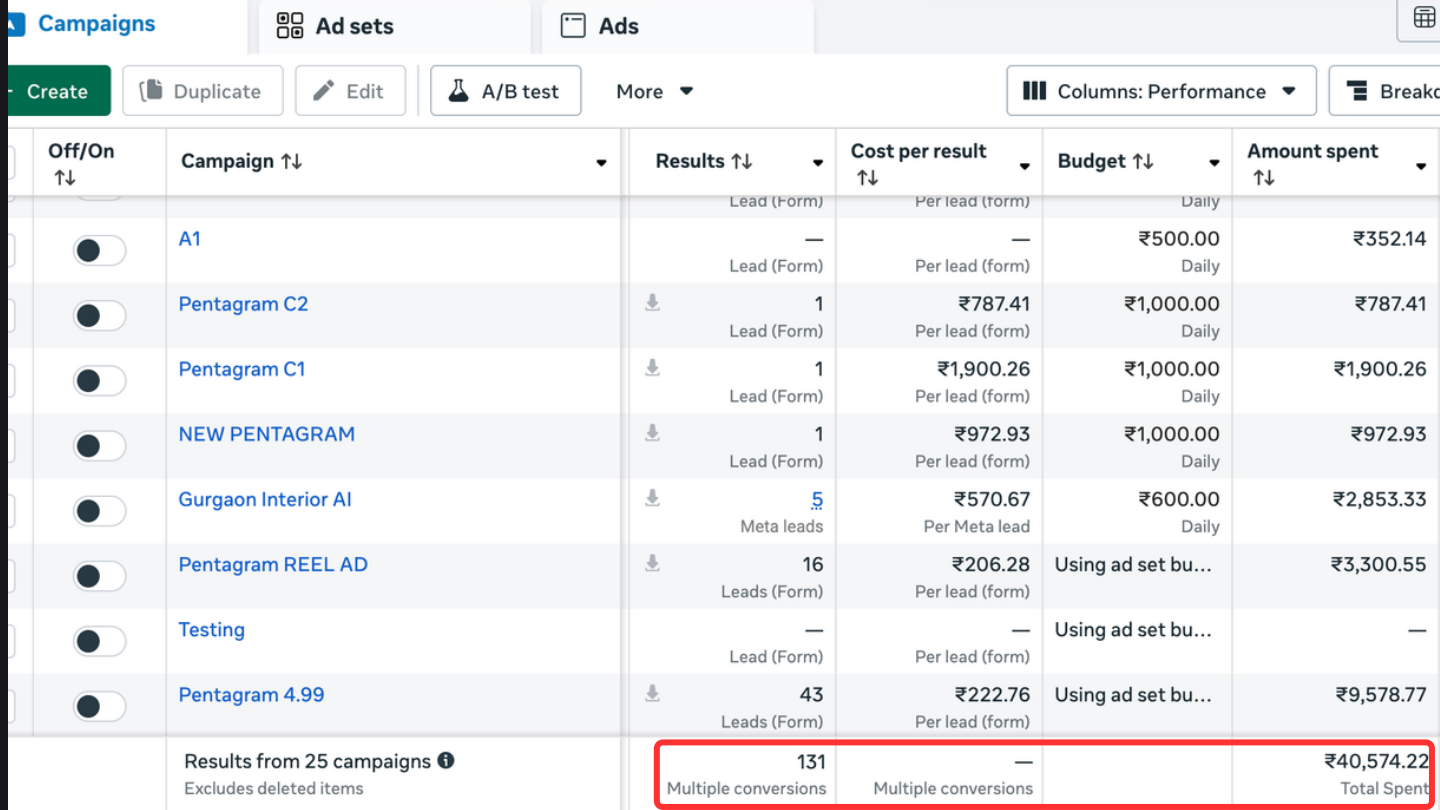Sort by Amount spent arrows
This screenshot has width=1440, height=810.
(x=1264, y=178)
